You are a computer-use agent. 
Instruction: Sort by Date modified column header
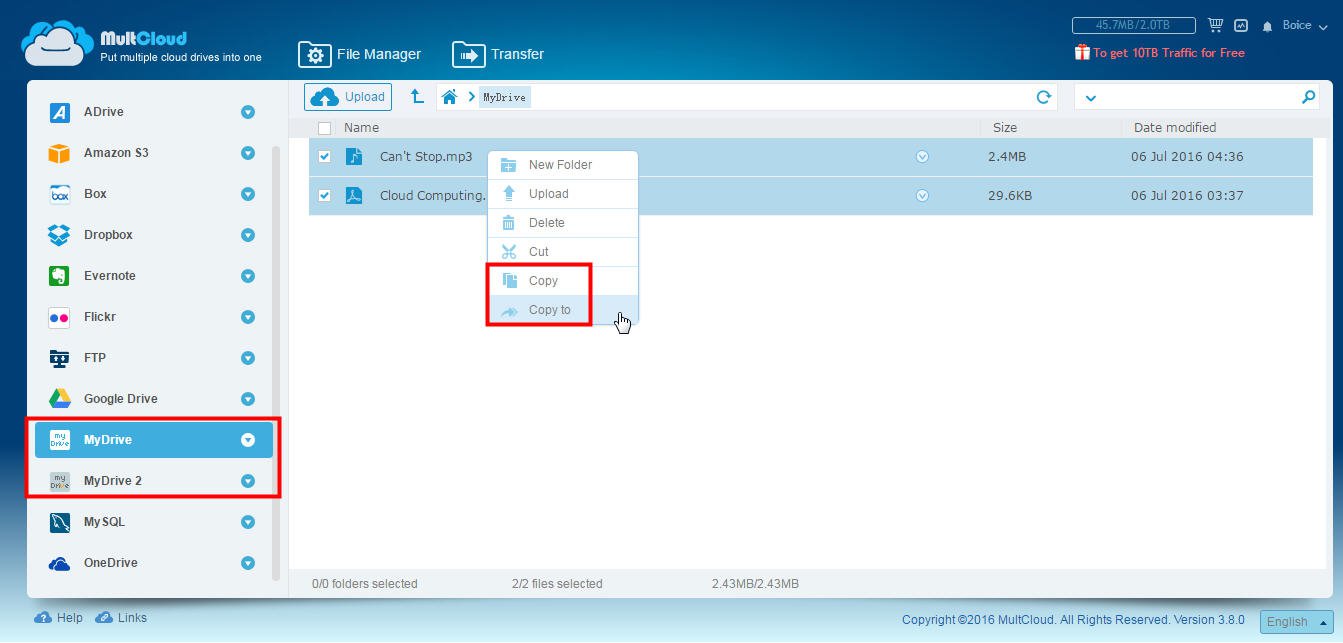tap(1175, 128)
